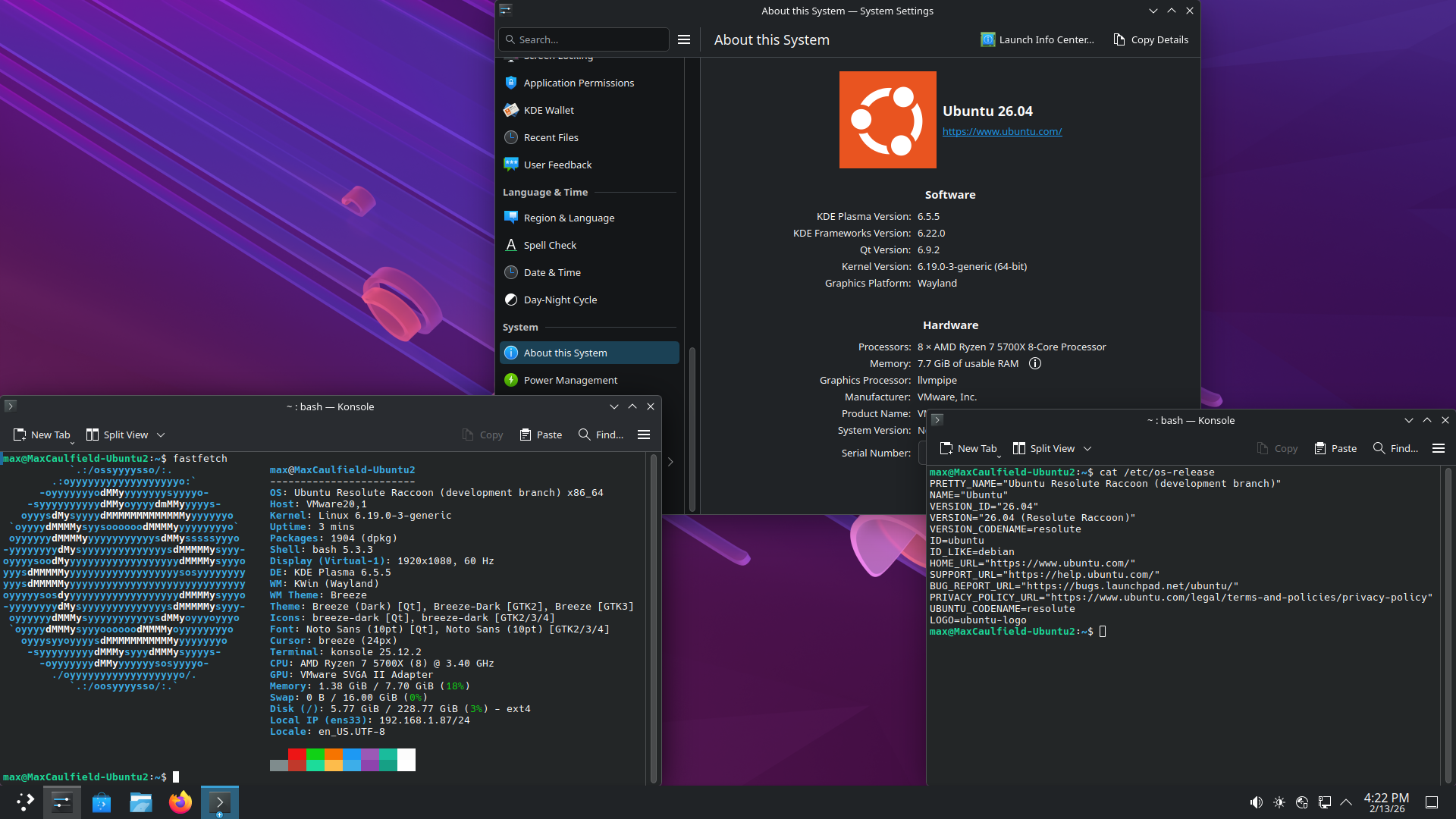Expand Split View dropdown in left Konsole
This screenshot has height=819, width=1456.
pyautogui.click(x=161, y=435)
